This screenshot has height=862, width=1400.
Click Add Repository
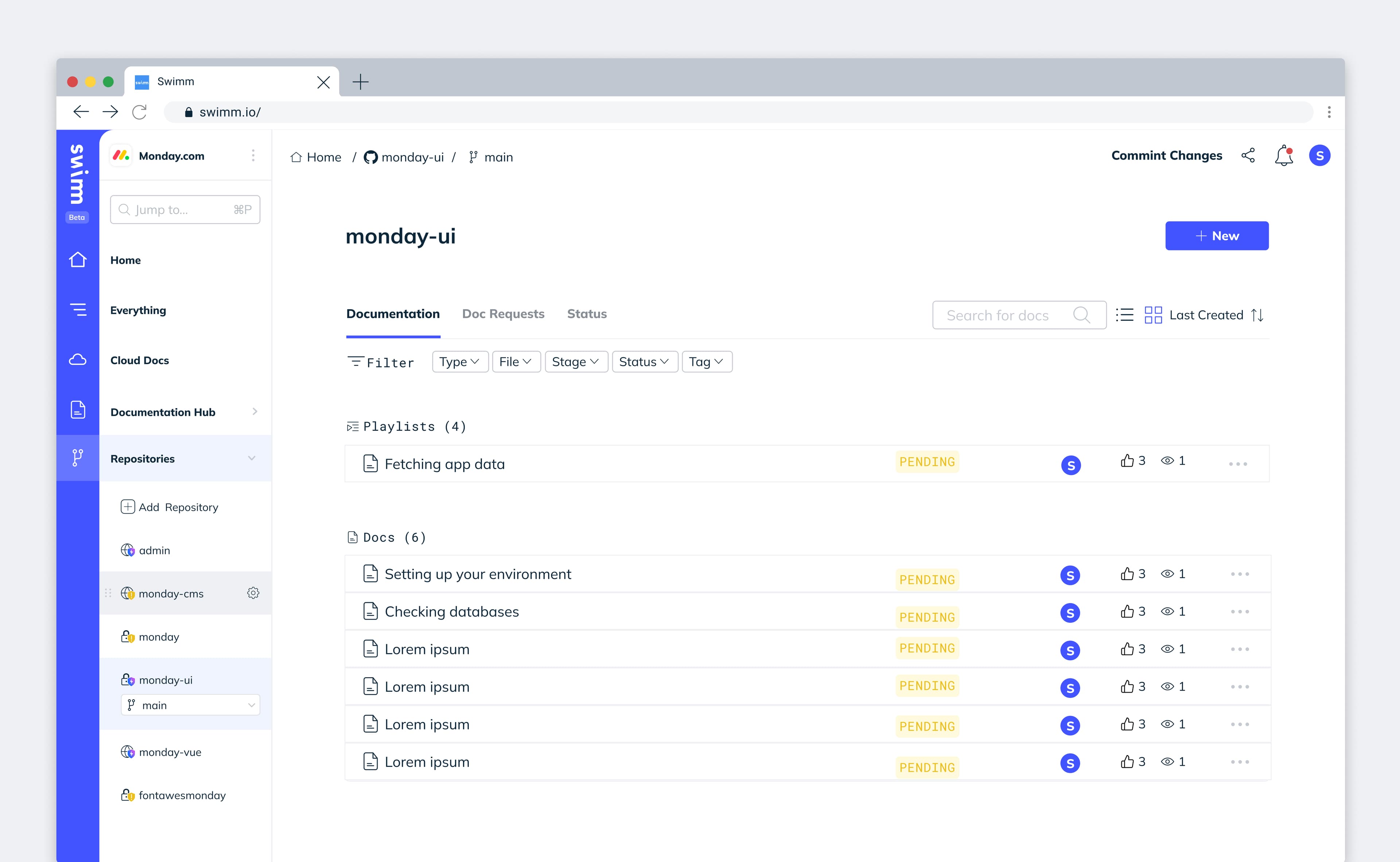click(x=170, y=507)
